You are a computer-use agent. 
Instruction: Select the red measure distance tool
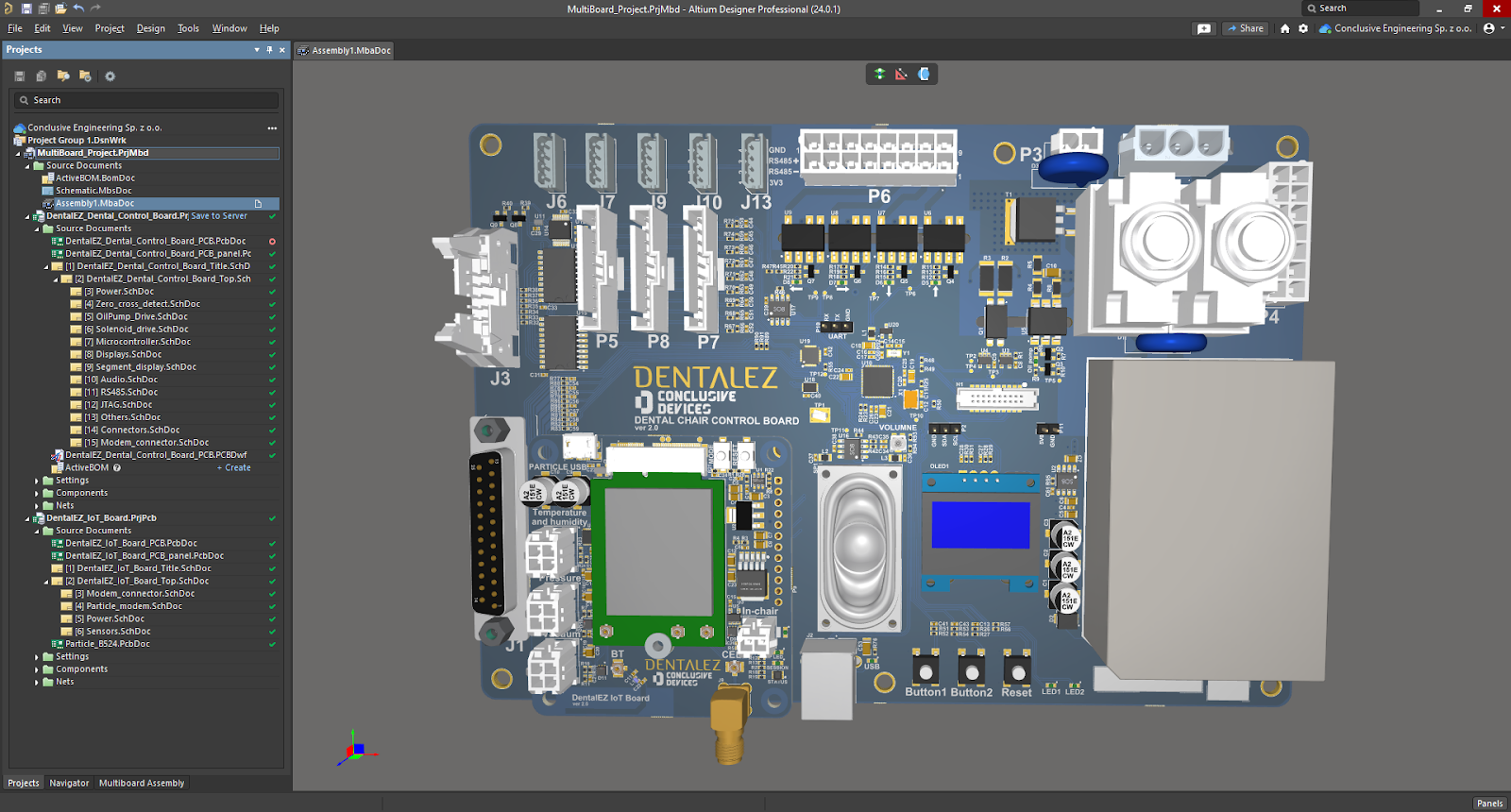click(x=901, y=74)
